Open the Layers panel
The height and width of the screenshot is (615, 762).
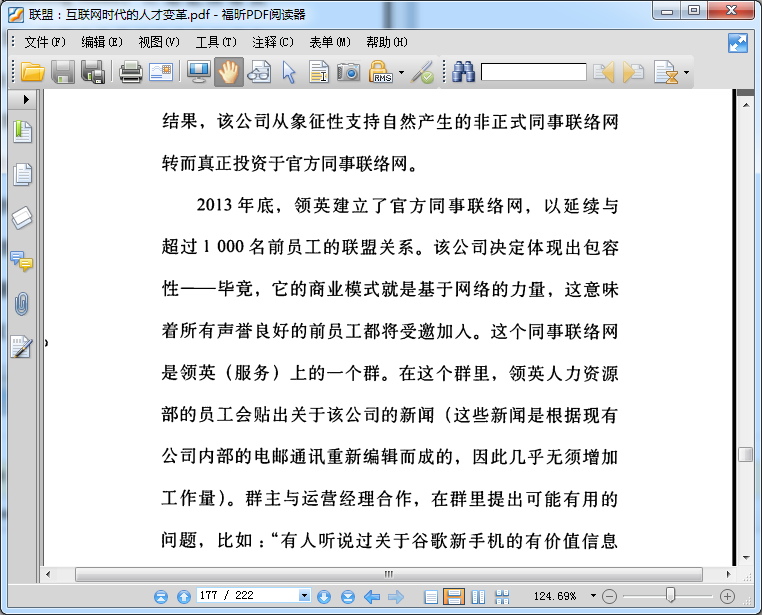(x=22, y=218)
